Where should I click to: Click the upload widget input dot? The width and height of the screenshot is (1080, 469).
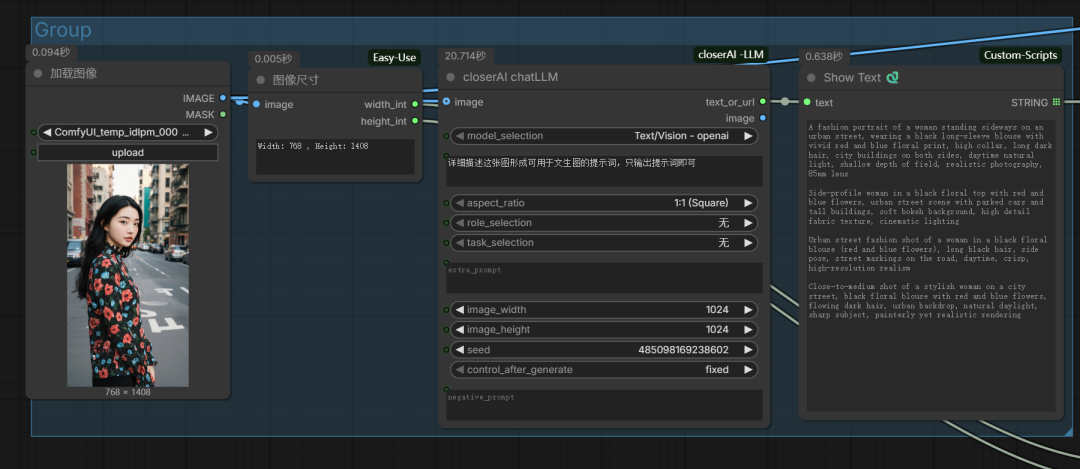[33, 152]
